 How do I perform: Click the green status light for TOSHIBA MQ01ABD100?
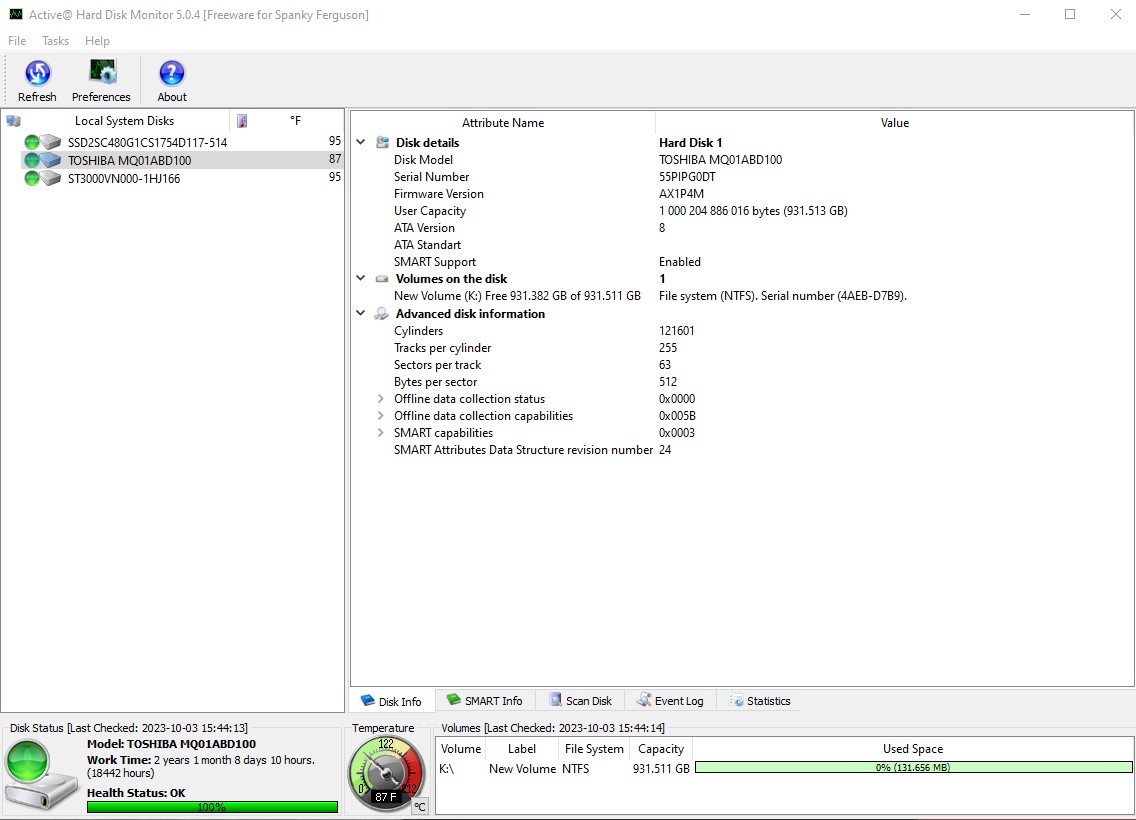31,160
